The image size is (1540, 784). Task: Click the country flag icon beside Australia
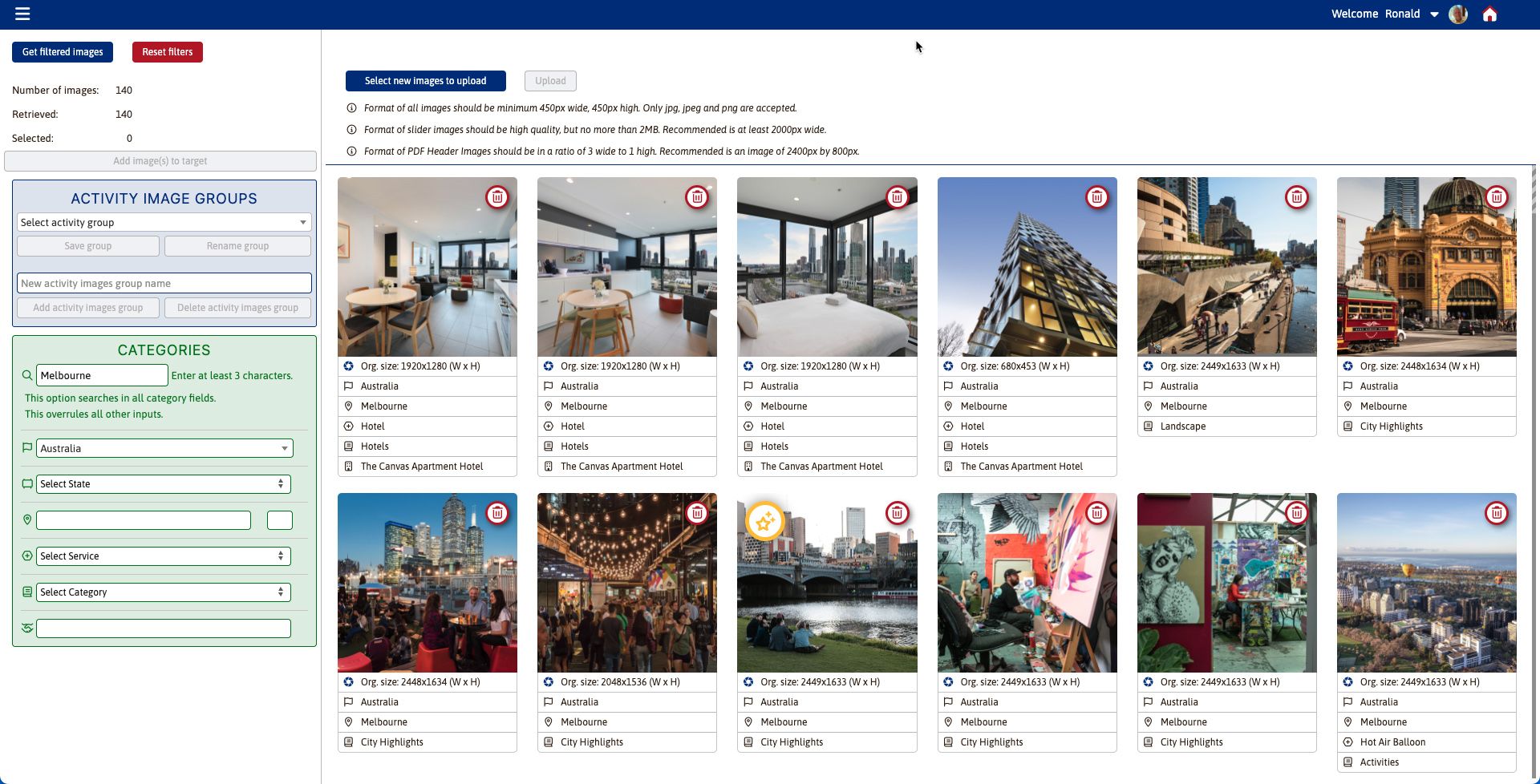click(27, 448)
